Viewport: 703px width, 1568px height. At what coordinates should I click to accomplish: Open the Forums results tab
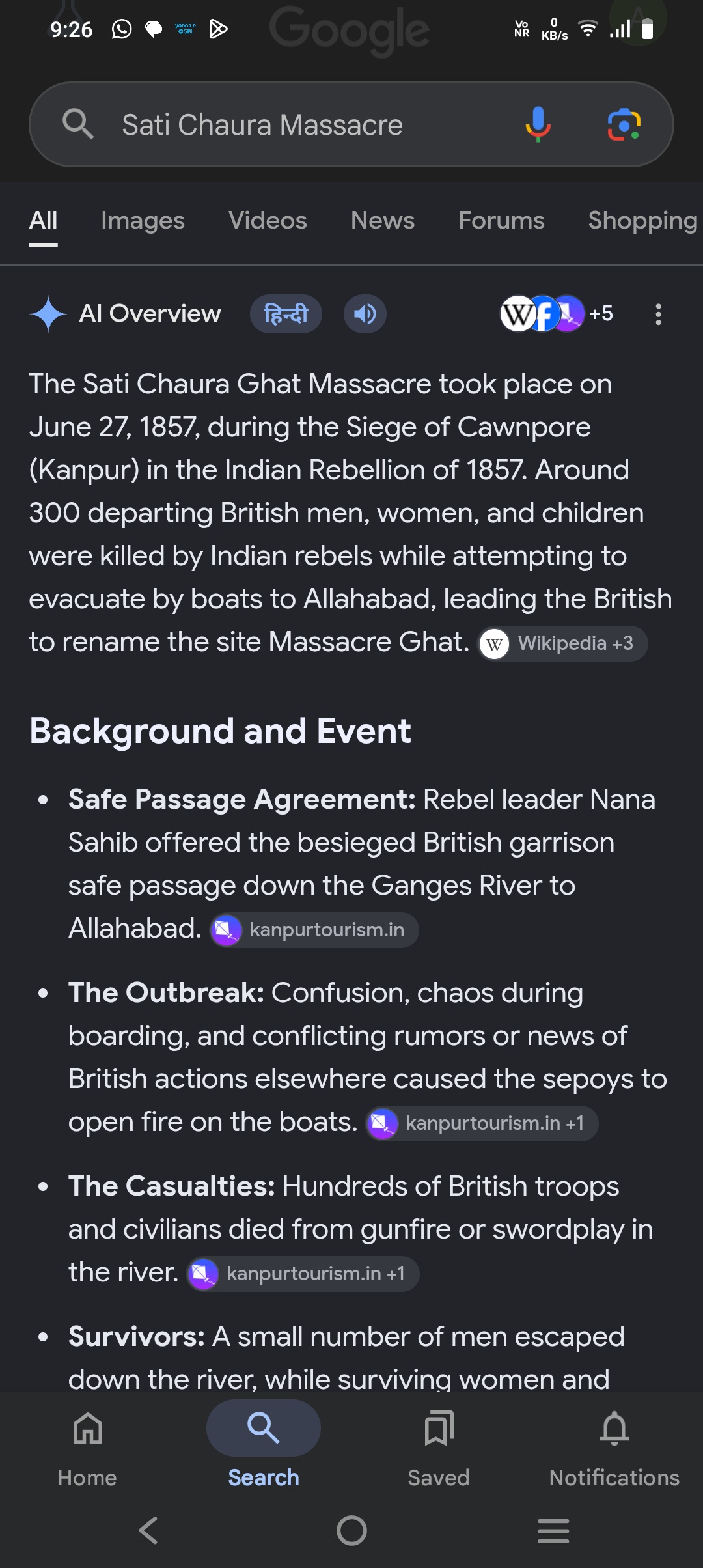pos(501,221)
